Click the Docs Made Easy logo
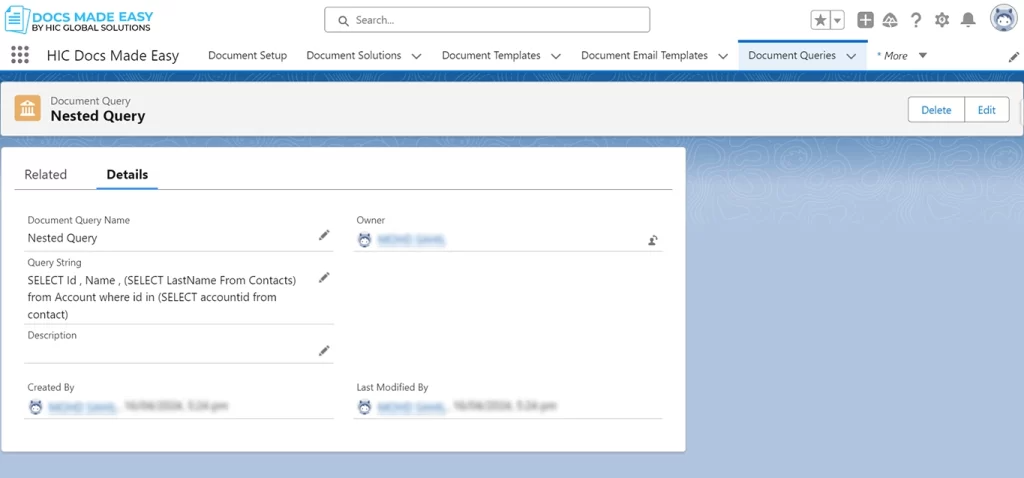The image size is (1024, 478). 79,20
